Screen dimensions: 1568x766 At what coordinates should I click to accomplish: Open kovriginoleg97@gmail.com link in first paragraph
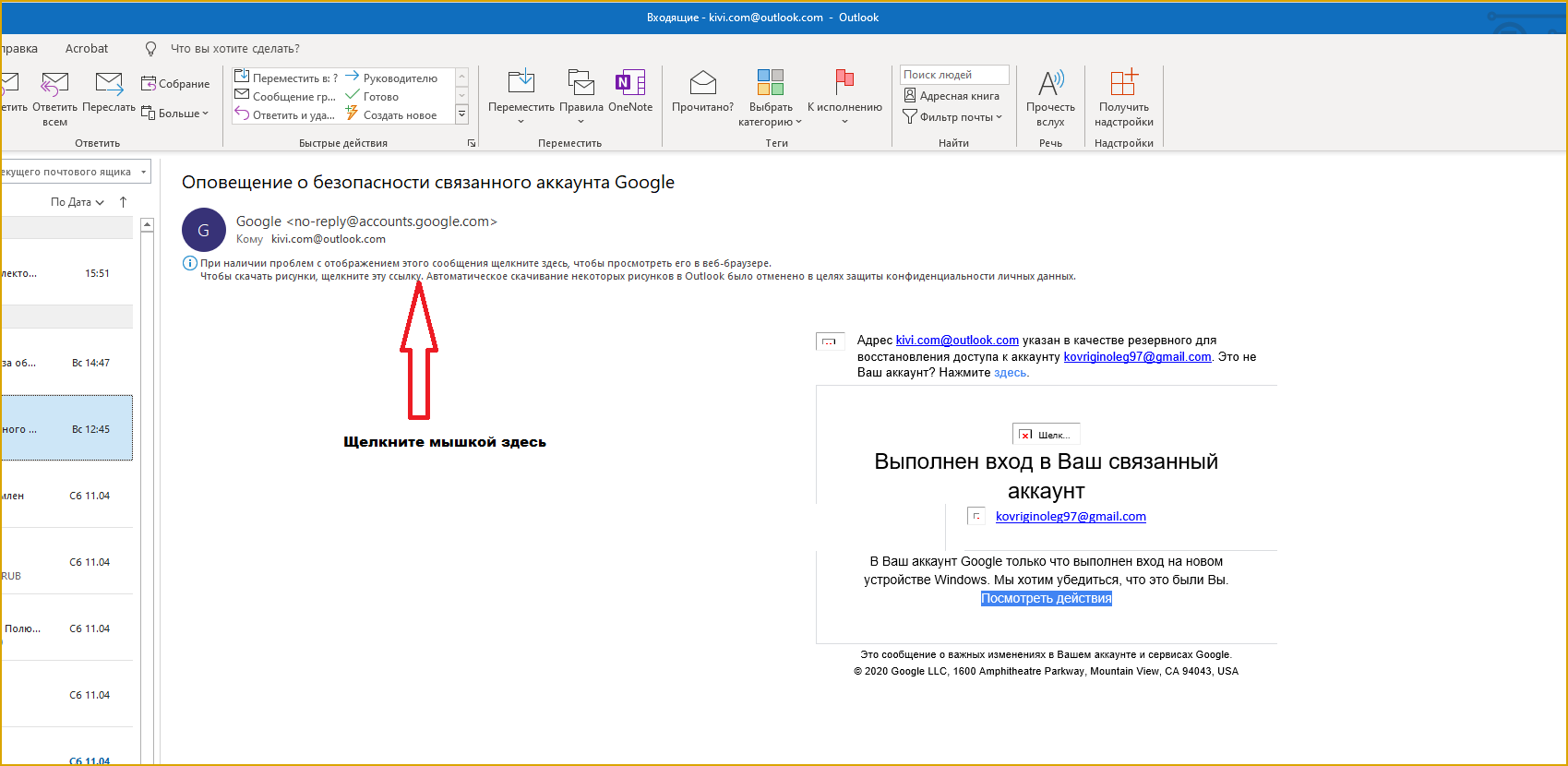1137,357
